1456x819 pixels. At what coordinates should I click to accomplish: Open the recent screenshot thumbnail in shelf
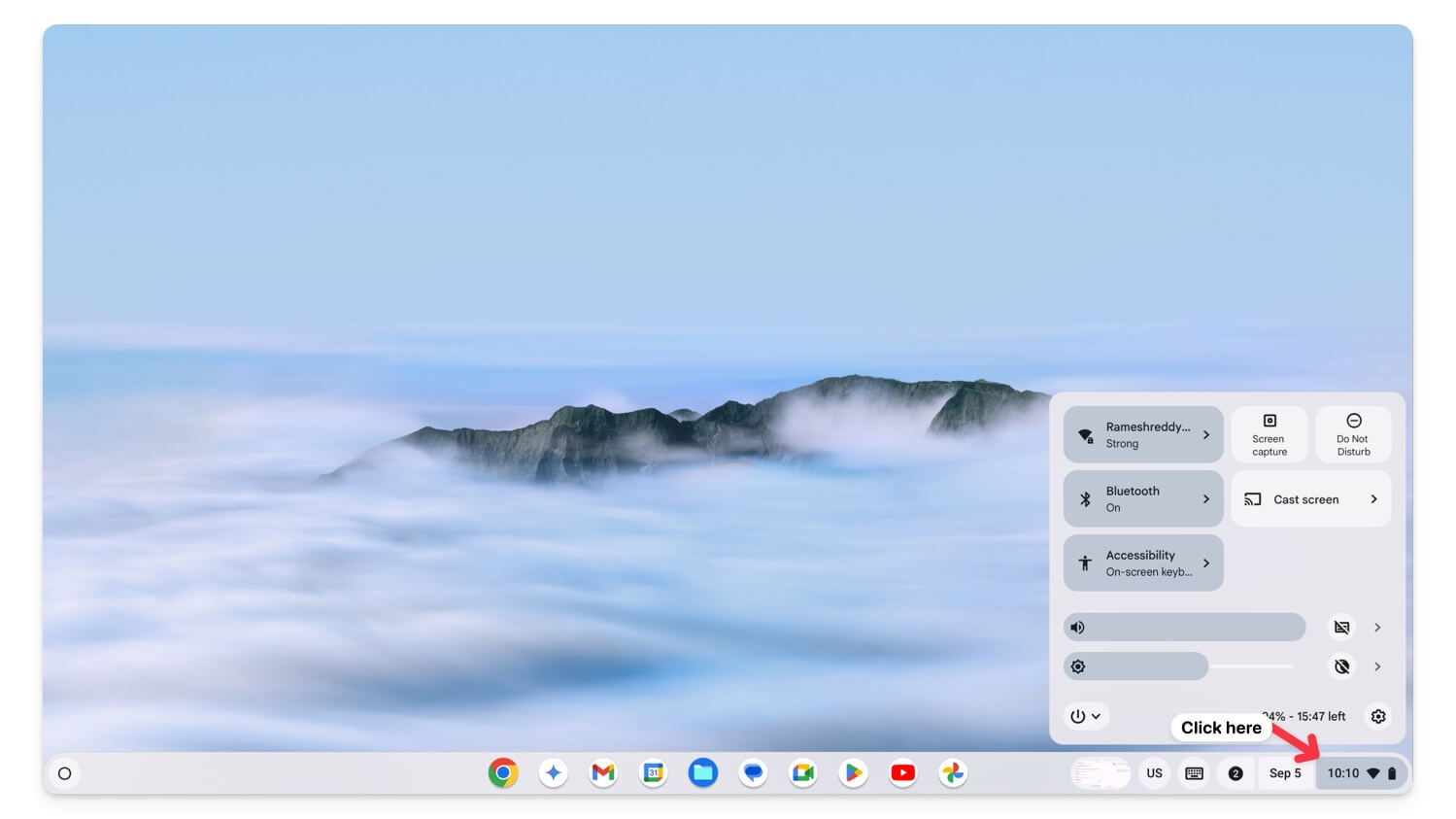[1100, 773]
